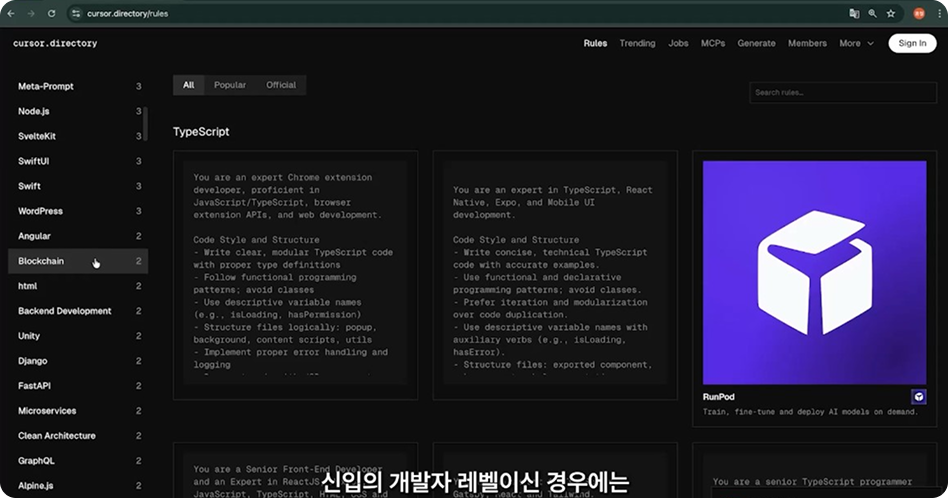The width and height of the screenshot is (948, 498).
Task: Open the Chrome profile avatar
Action: pos(918,13)
